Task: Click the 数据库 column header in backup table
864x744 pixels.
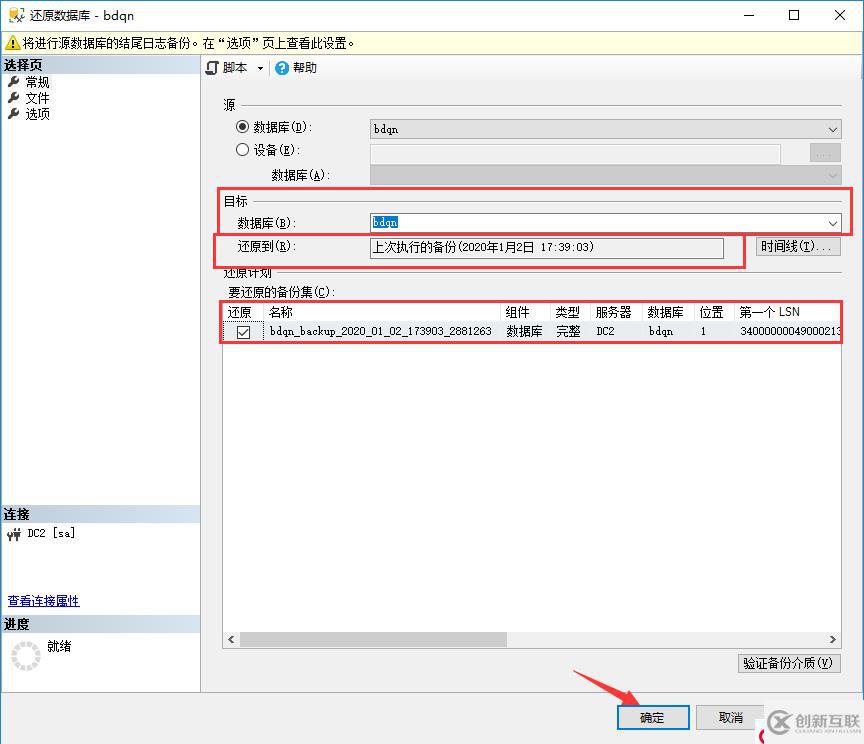Action: coord(668,312)
